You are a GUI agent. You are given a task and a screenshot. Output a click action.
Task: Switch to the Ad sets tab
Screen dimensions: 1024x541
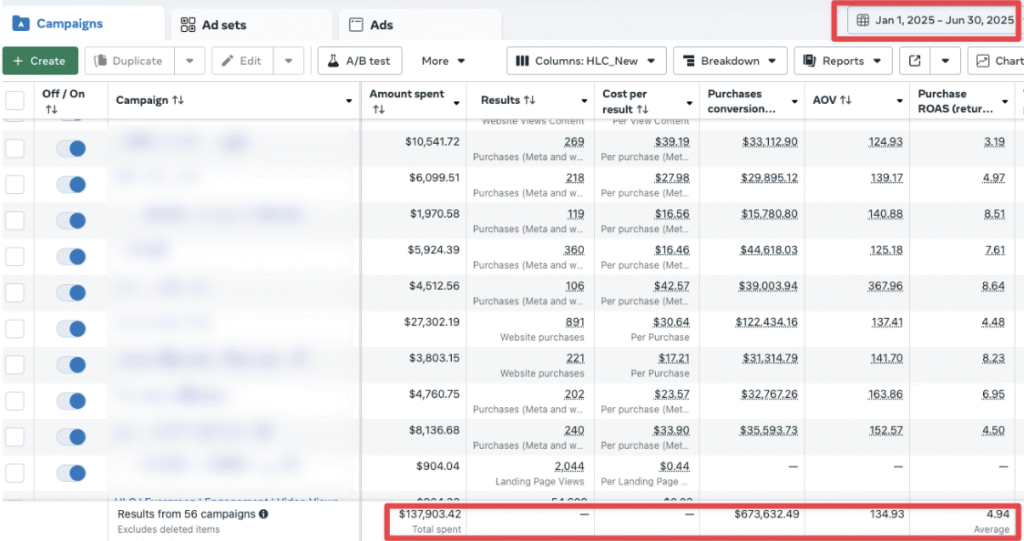click(x=223, y=25)
